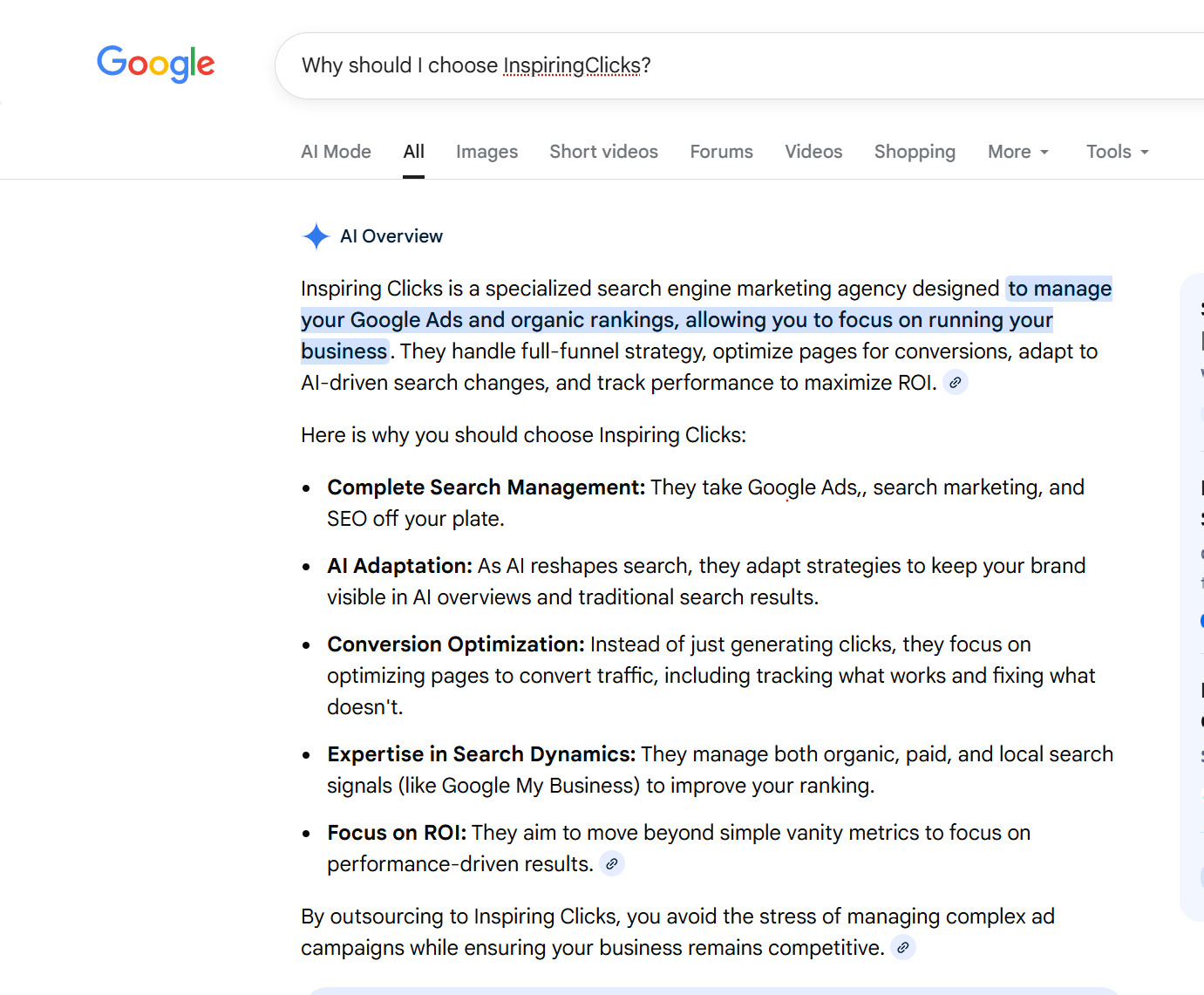Viewport: 1204px width, 995px height.
Task: Switch to the Videos tab
Action: tap(813, 152)
